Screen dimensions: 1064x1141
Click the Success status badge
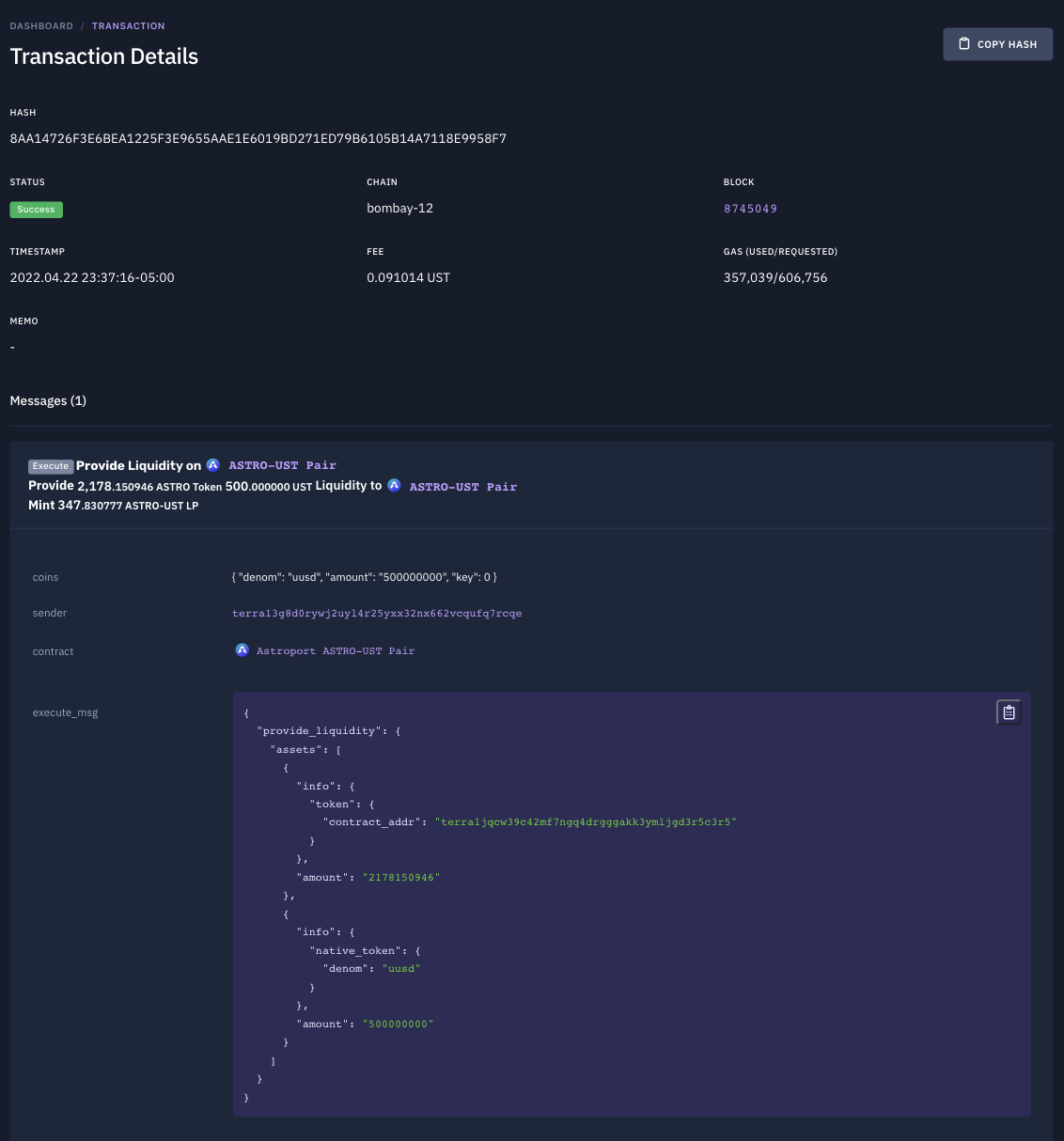tap(36, 210)
